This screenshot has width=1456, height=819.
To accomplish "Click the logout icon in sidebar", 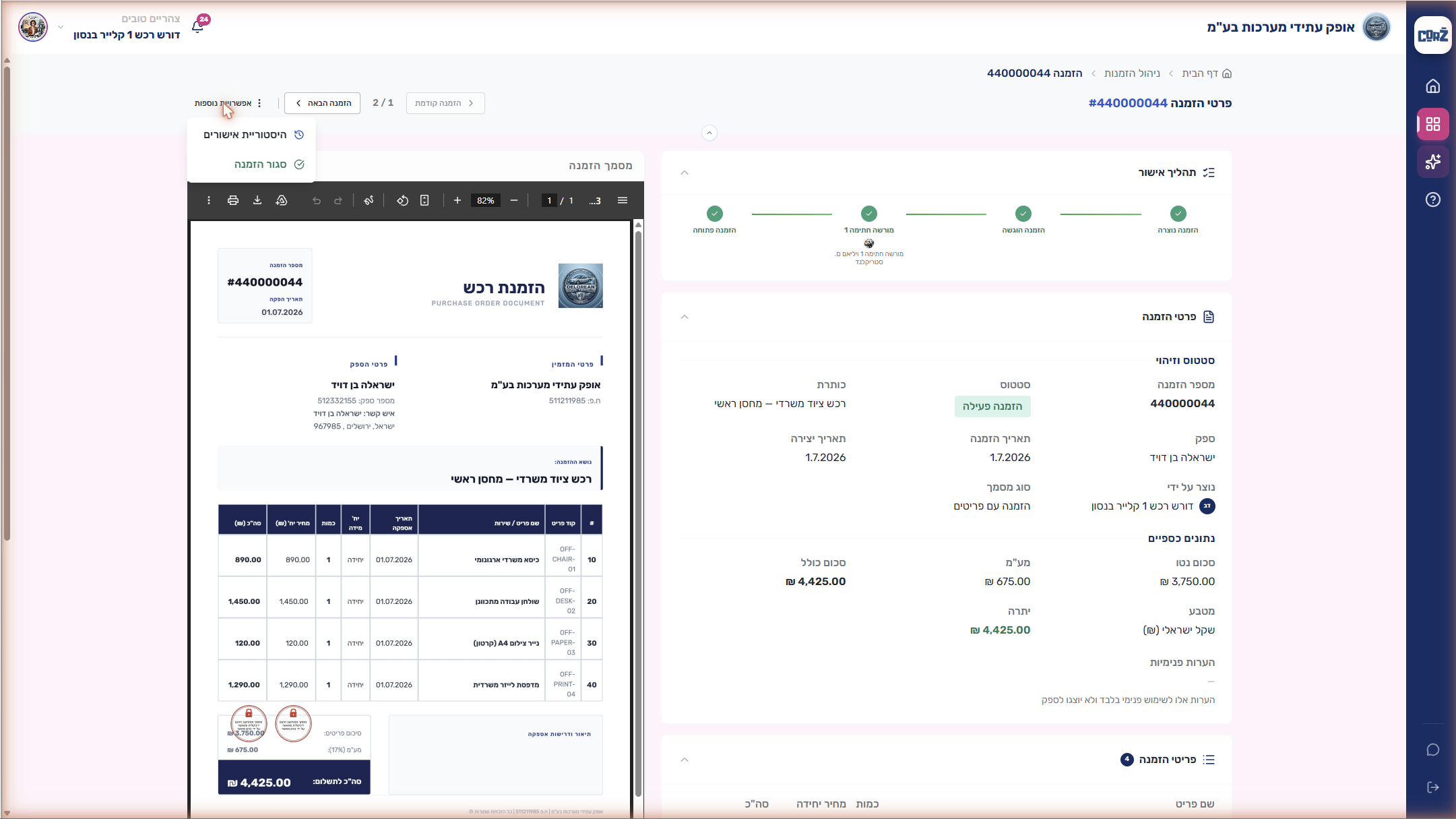I will 1432,787.
